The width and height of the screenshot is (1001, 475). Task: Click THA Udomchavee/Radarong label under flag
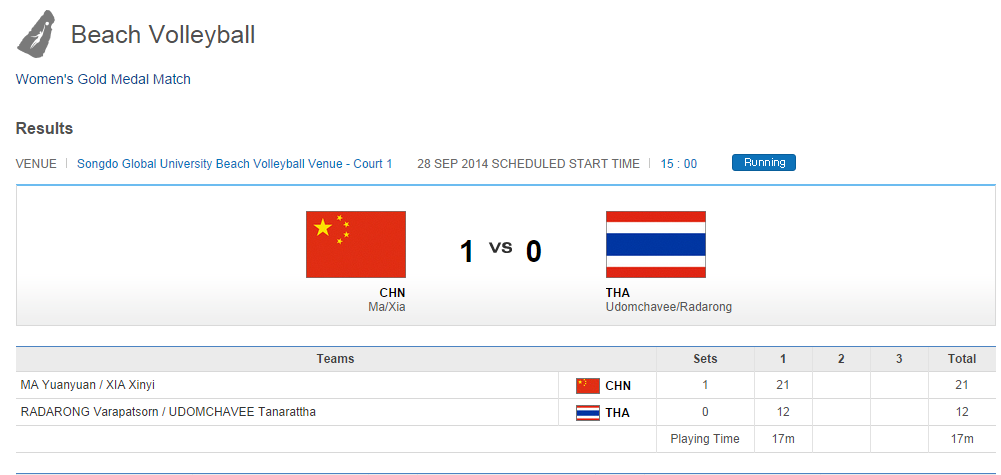point(668,300)
